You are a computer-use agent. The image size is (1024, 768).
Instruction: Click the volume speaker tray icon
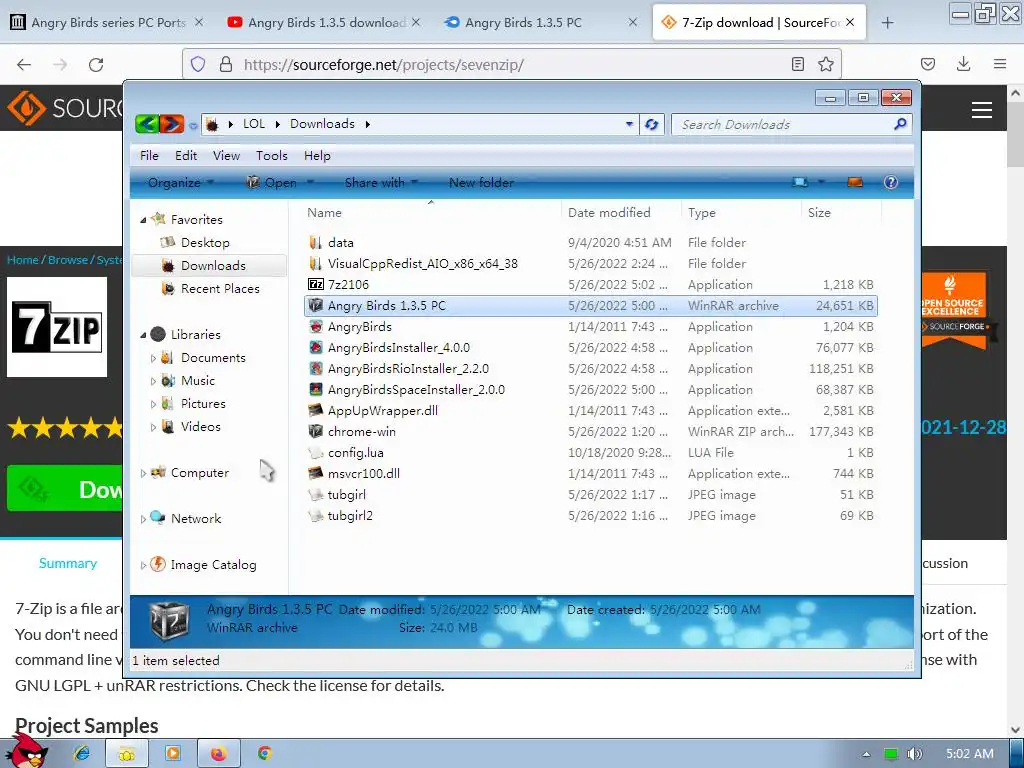pyautogui.click(x=915, y=754)
